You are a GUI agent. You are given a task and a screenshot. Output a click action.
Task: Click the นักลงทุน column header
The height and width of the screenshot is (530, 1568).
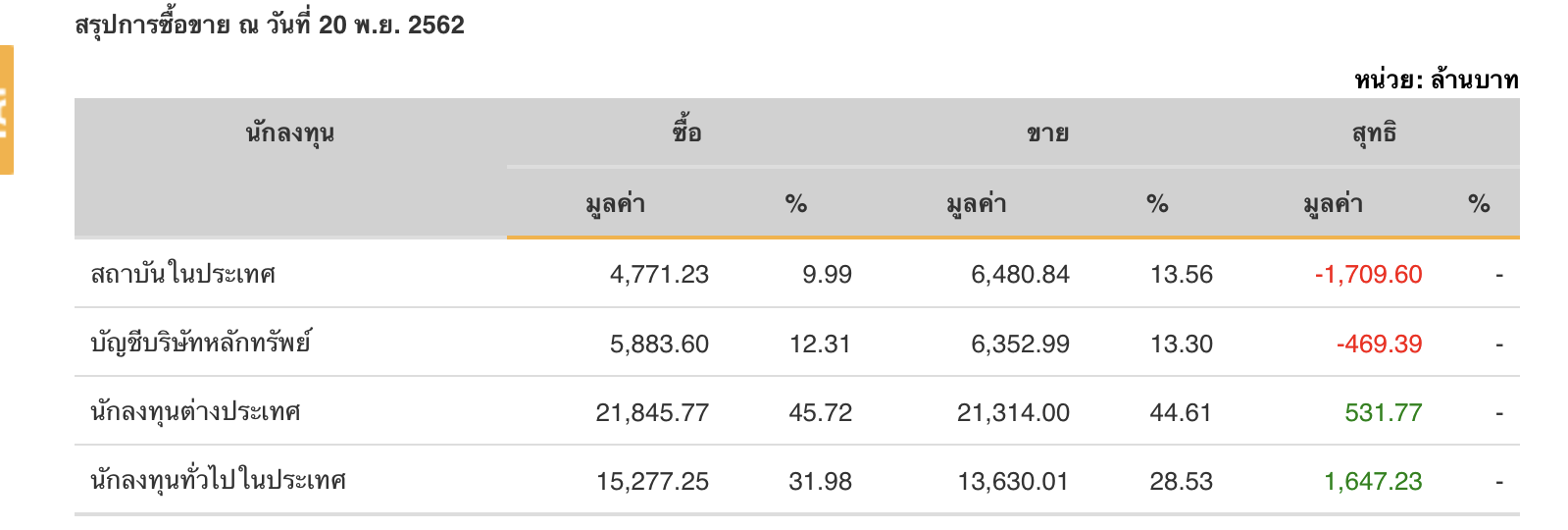click(x=290, y=132)
